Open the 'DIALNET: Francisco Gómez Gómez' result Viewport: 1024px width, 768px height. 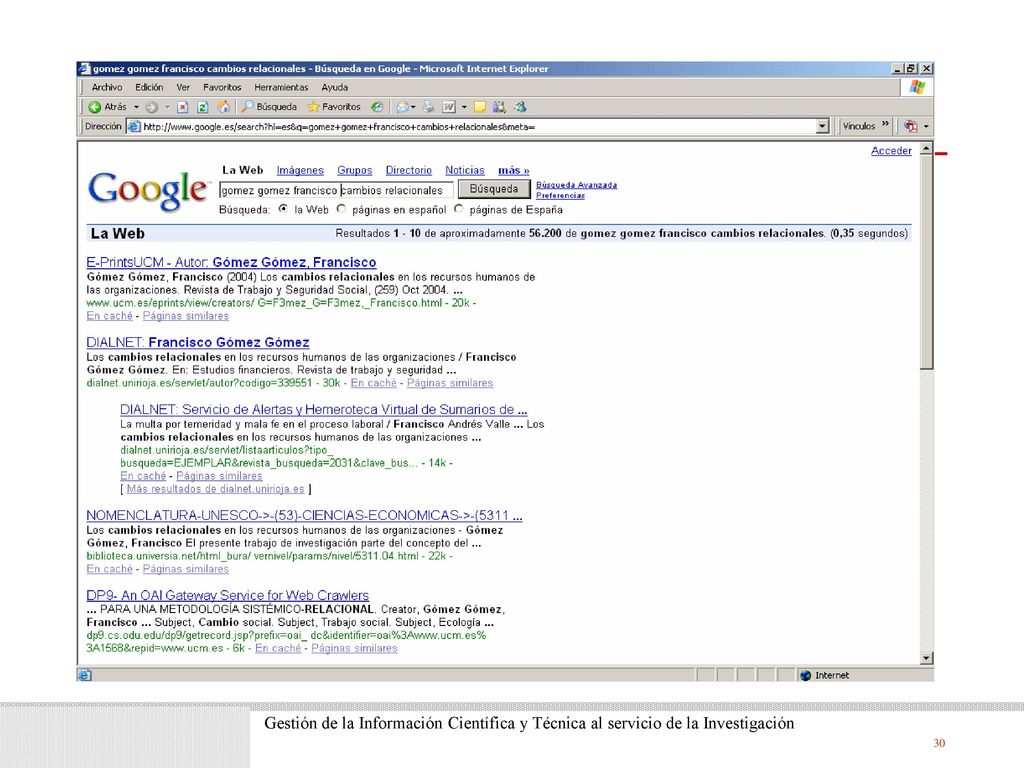(198, 342)
